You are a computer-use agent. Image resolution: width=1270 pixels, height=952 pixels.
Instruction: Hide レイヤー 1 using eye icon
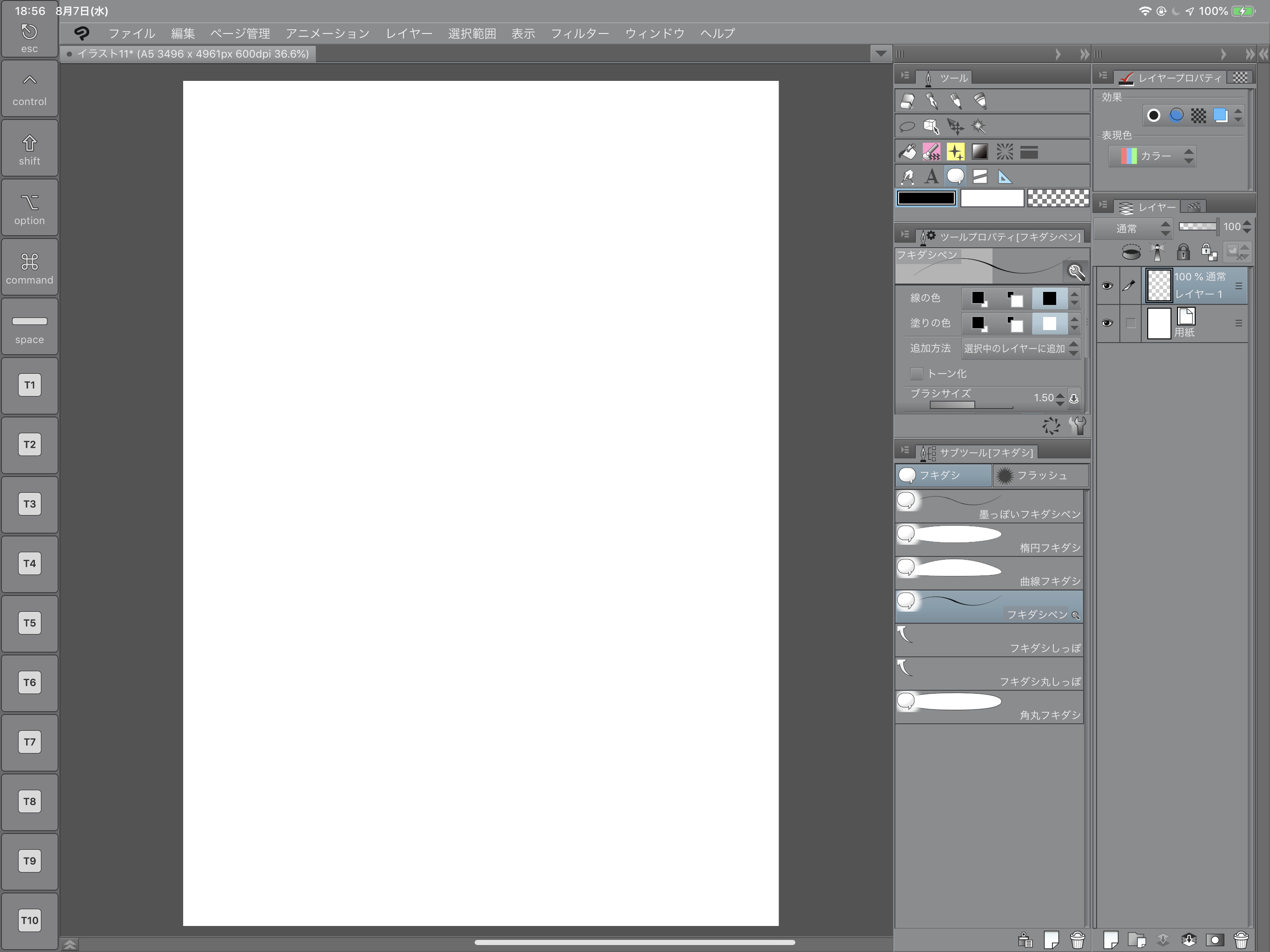click(x=1107, y=285)
